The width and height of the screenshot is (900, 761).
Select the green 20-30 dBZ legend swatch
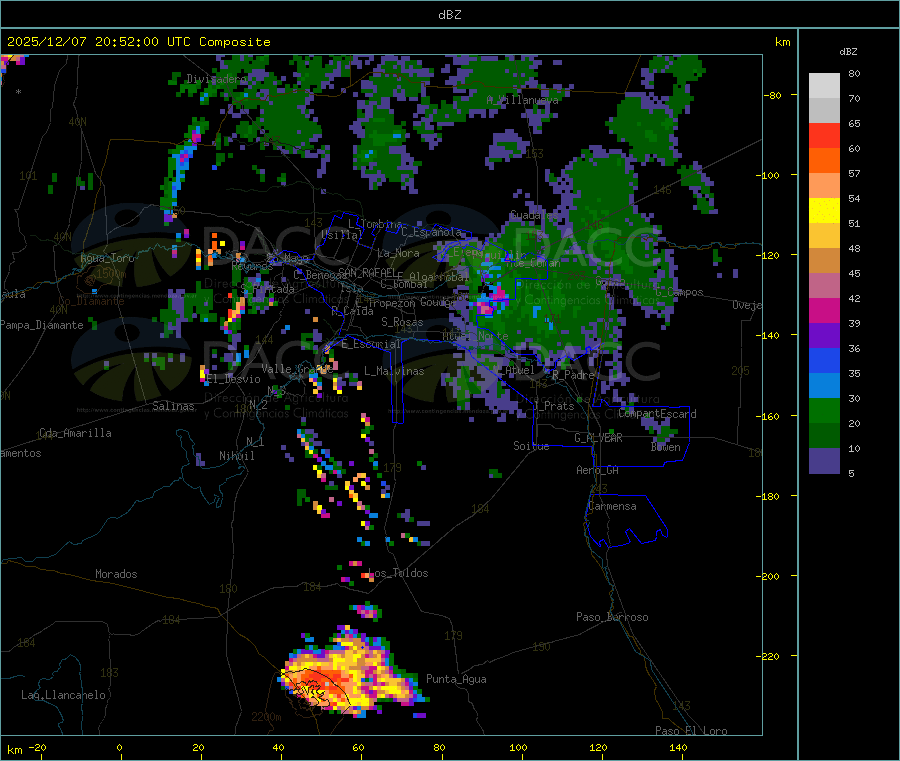click(x=824, y=410)
